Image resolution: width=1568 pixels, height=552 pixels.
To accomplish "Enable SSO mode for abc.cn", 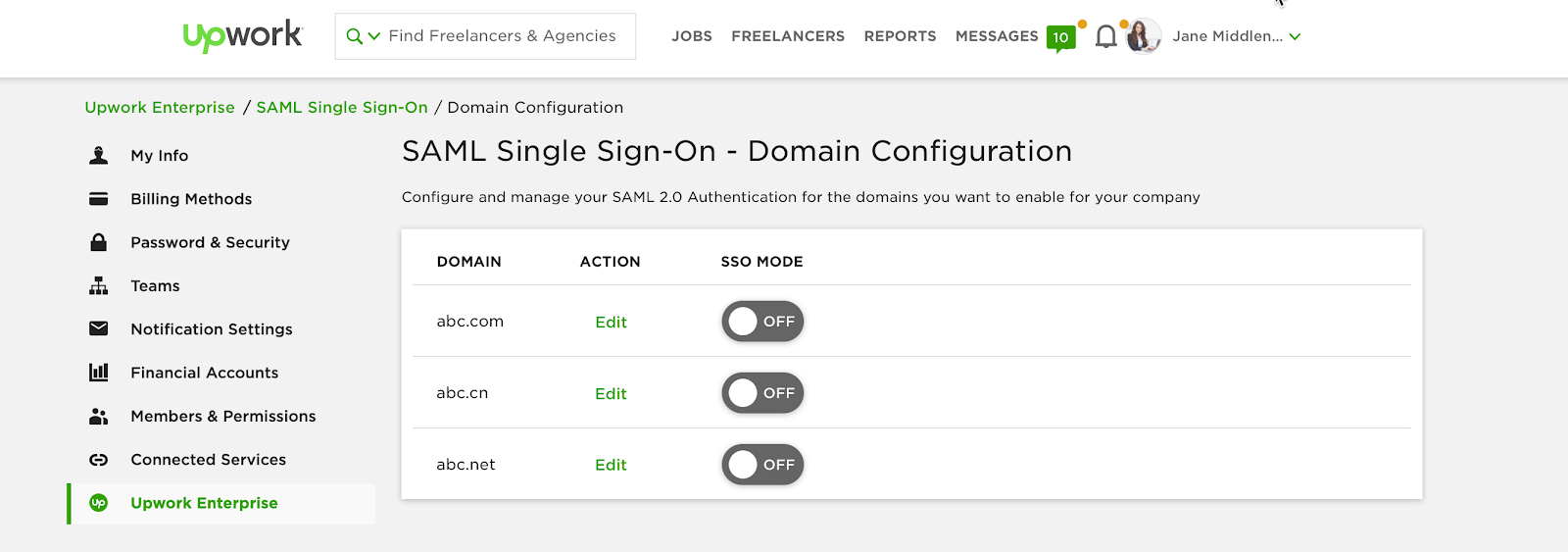I will point(762,393).
